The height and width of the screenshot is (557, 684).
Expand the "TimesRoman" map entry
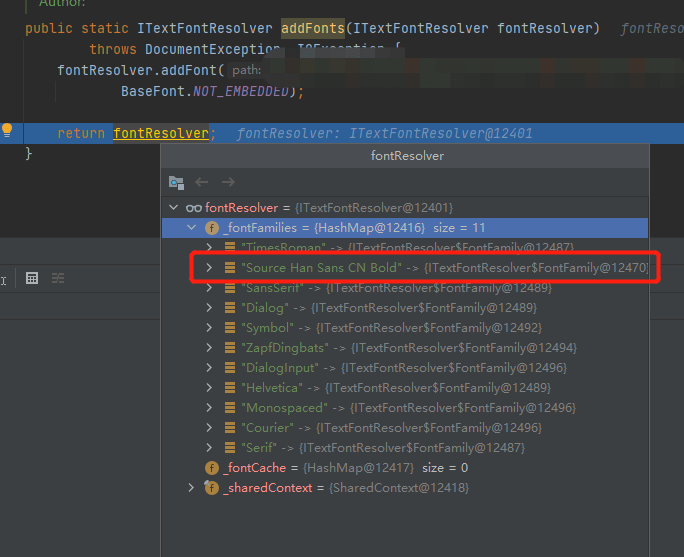[x=209, y=247]
